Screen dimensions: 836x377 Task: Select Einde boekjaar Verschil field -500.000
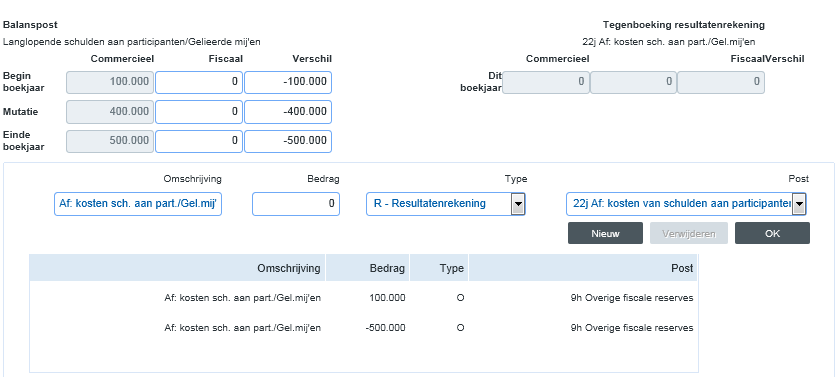coord(288,141)
